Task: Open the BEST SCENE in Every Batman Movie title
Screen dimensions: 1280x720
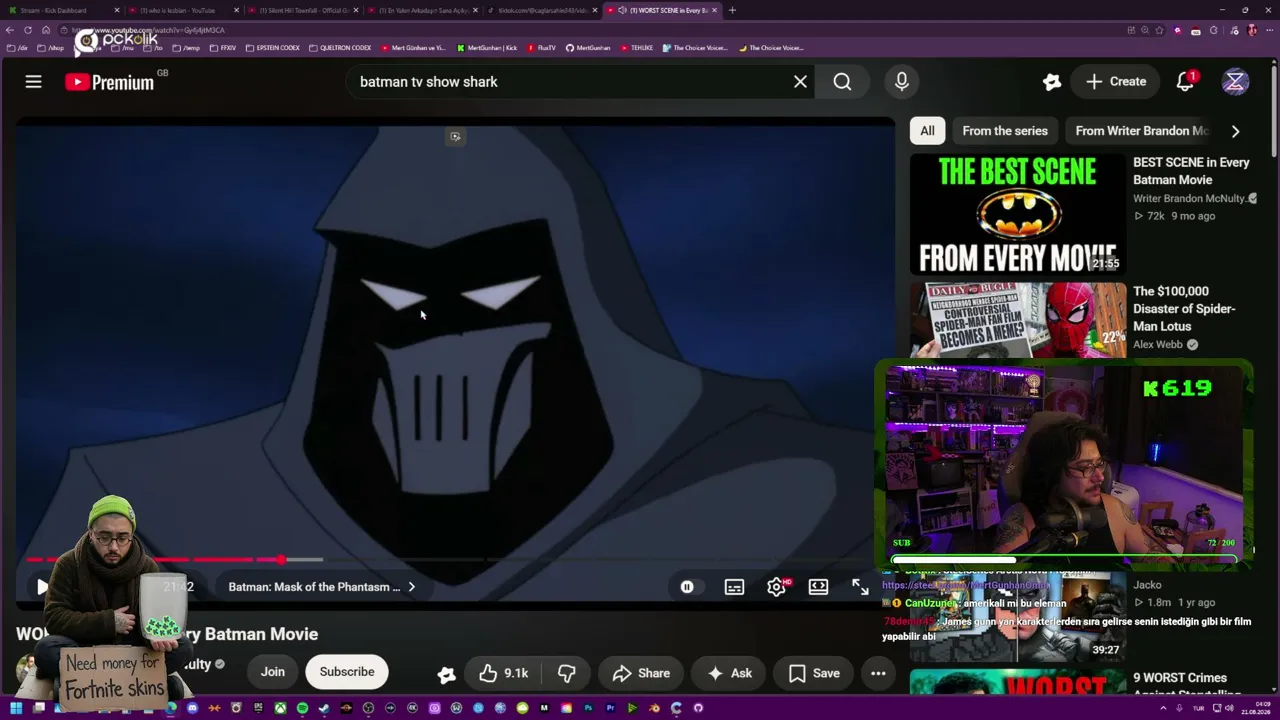Action: coord(1191,171)
